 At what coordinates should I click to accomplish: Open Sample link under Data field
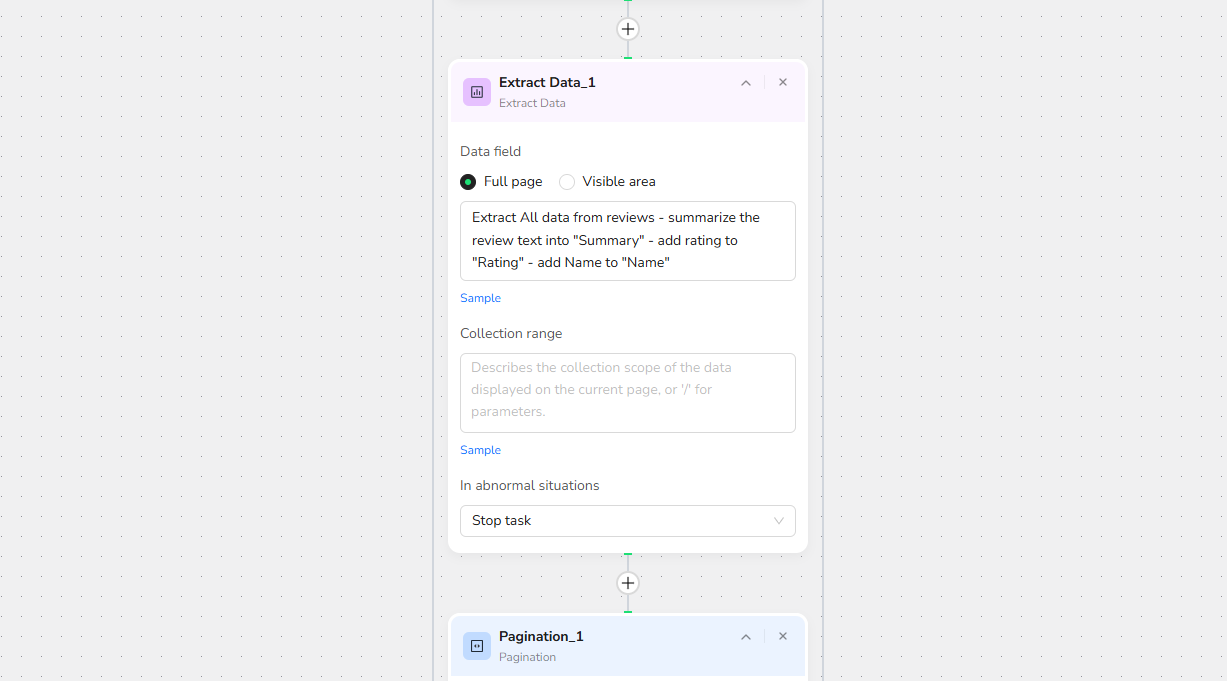tap(480, 298)
